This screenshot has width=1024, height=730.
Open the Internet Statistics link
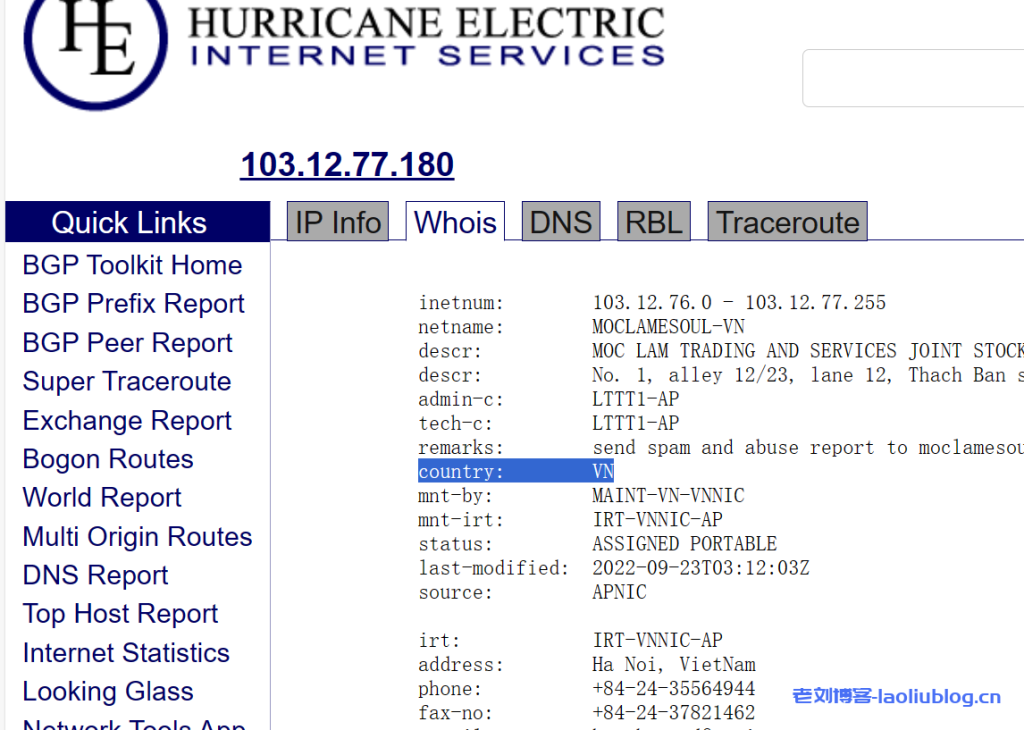pyautogui.click(x=126, y=653)
